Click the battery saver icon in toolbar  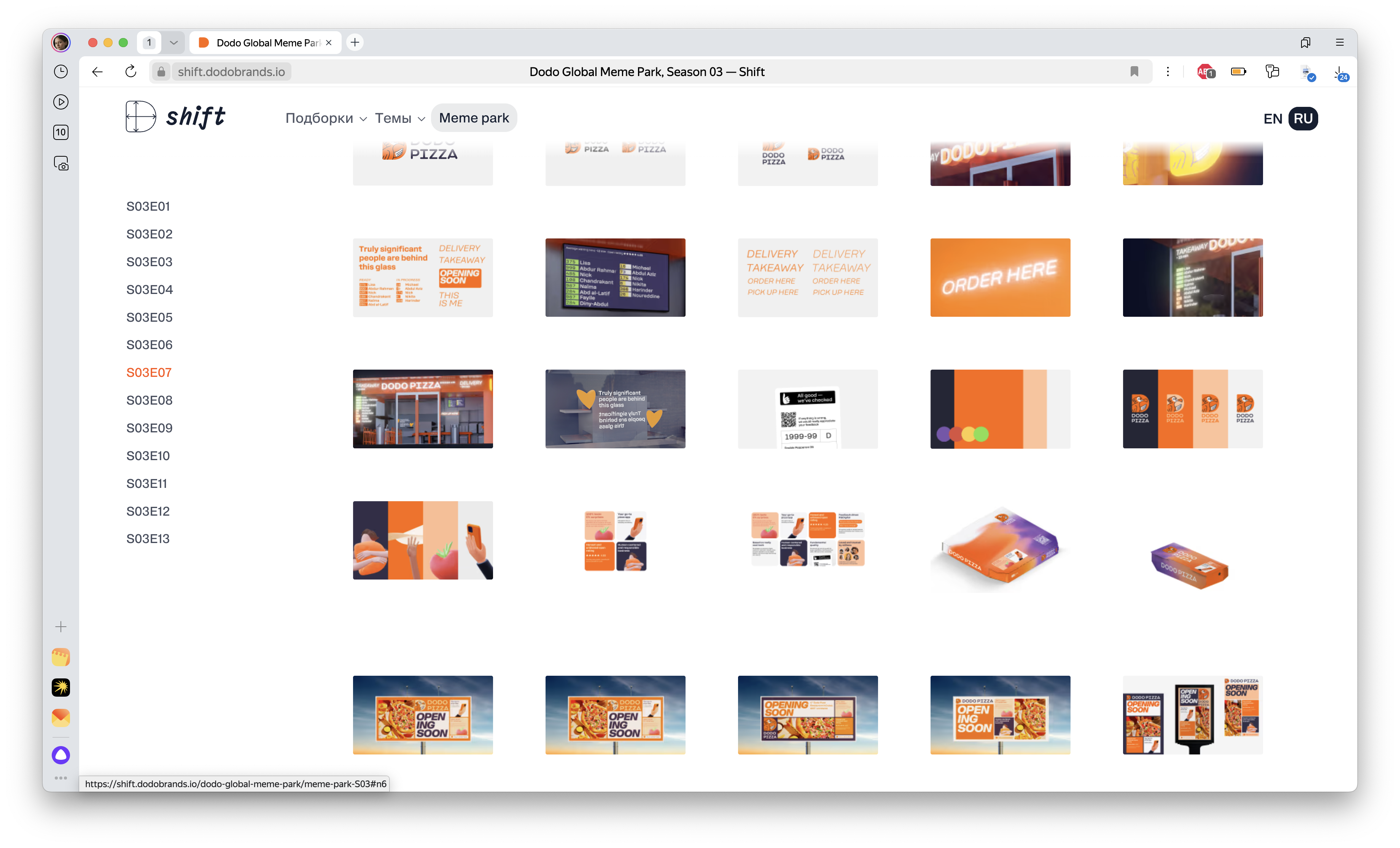[1238, 71]
